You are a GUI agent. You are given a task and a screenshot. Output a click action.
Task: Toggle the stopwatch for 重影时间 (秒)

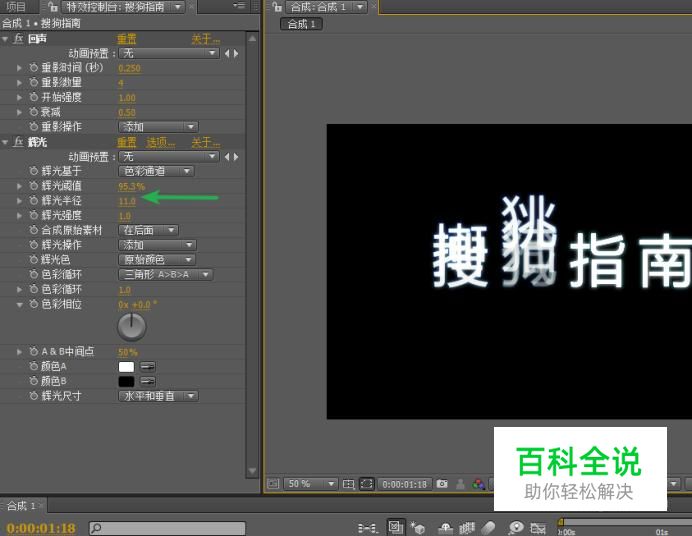[x=34, y=67]
